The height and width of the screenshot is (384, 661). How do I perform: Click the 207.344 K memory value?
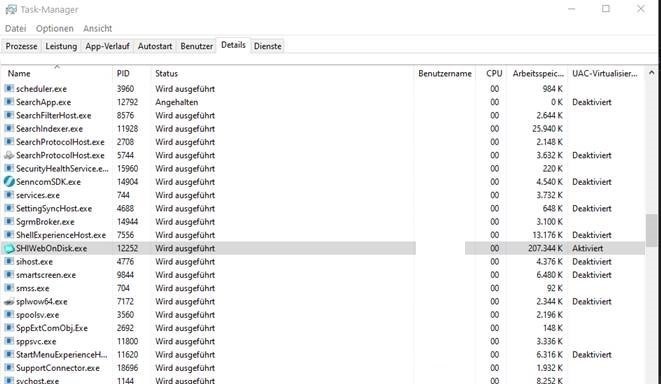tap(545, 248)
